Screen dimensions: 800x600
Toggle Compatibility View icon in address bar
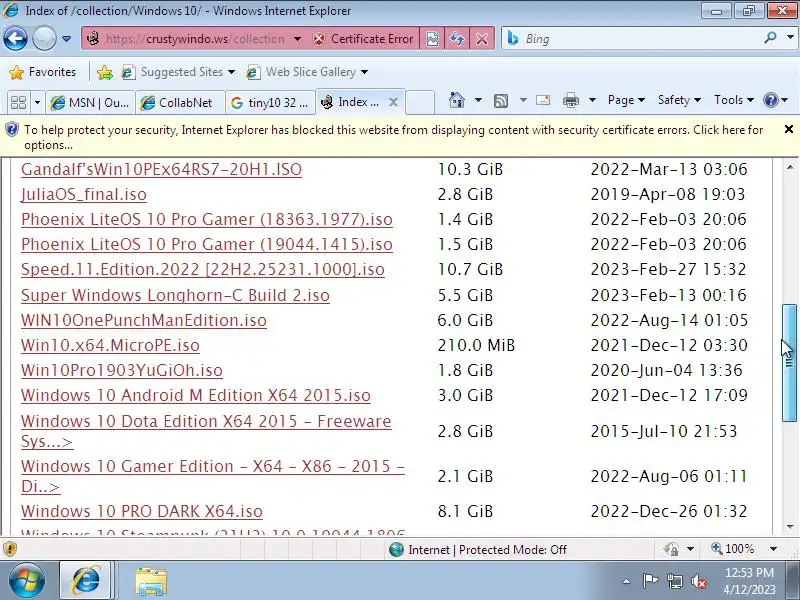tap(432, 39)
